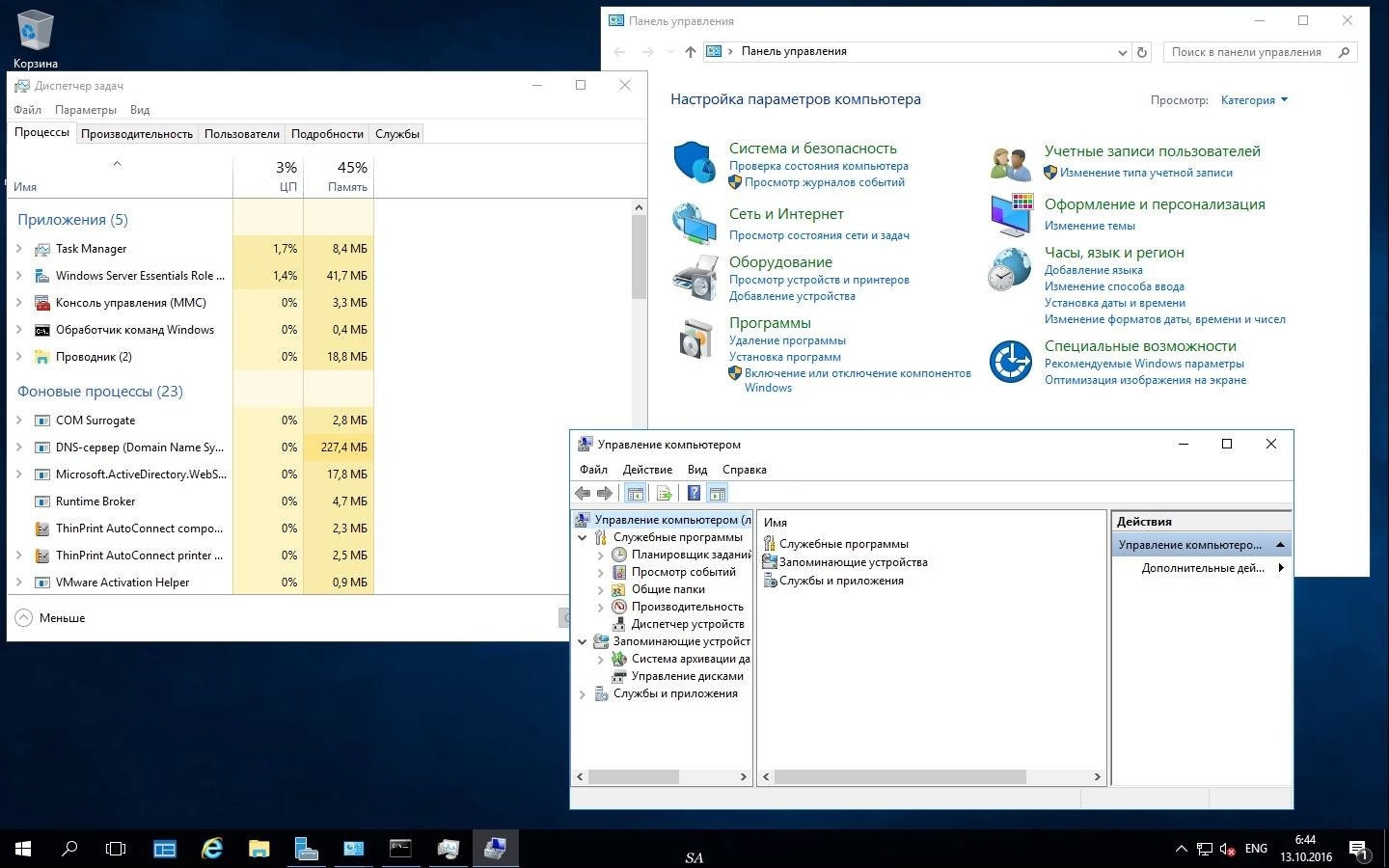Switch to the Пользователи tab
This screenshot has height=868, width=1389.
click(242, 134)
